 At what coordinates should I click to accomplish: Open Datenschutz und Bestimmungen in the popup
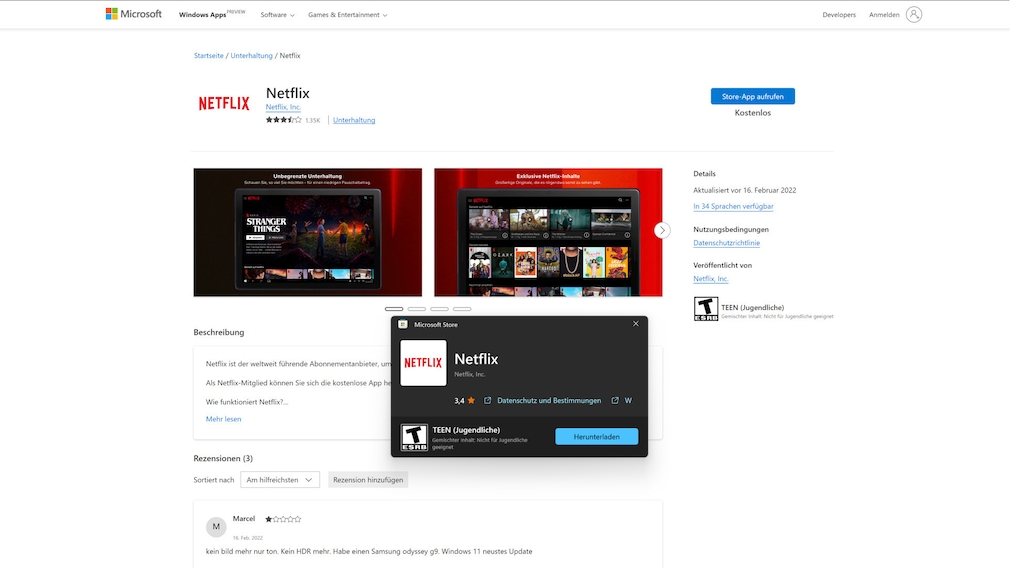coord(549,401)
